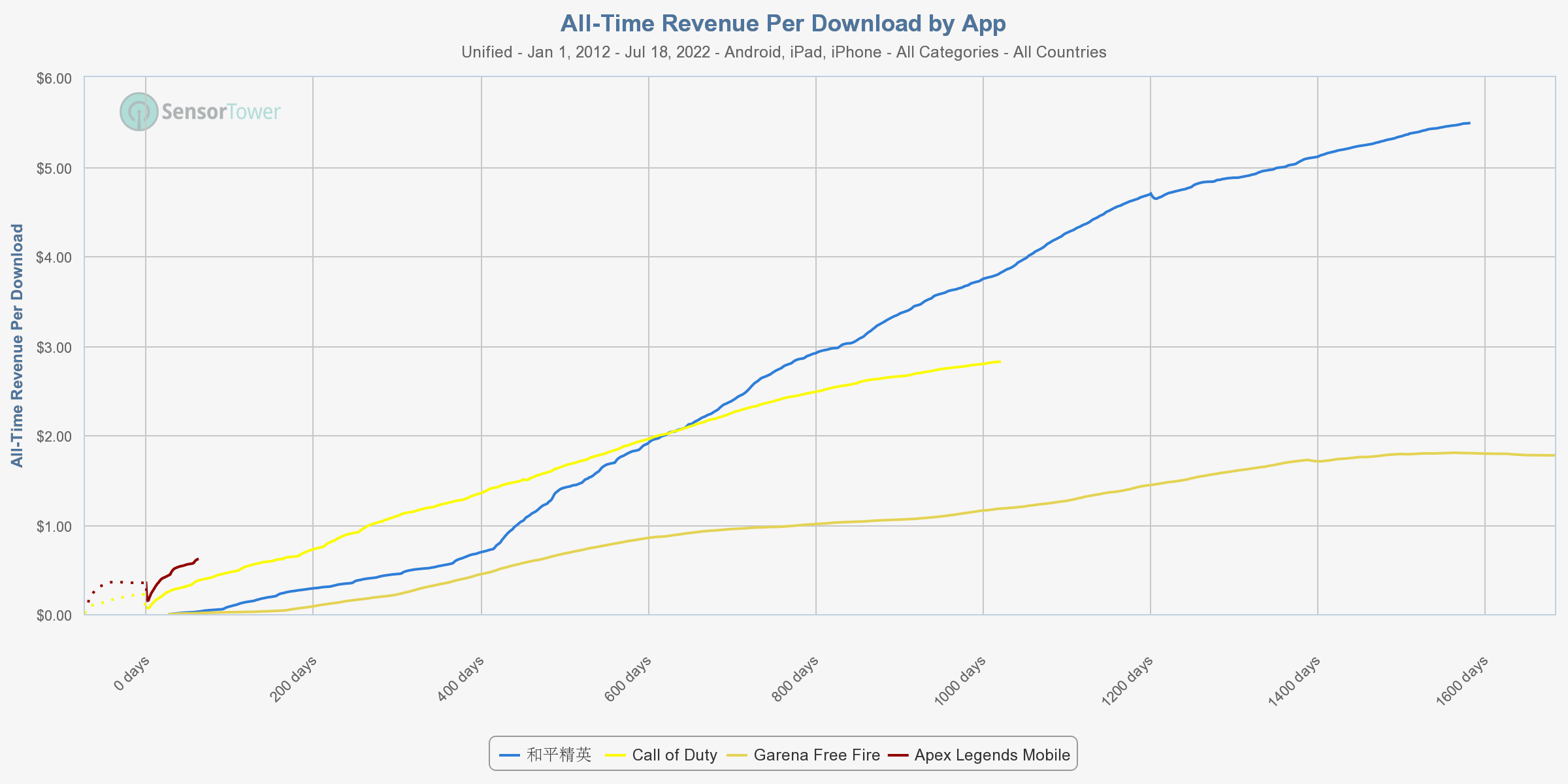The width and height of the screenshot is (1568, 784).
Task: Click the 800 days x-axis label
Action: pos(795,679)
